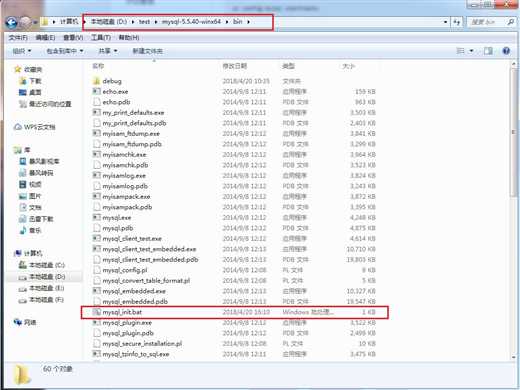
Task: Click the echo.exe application icon
Action: tap(96, 91)
